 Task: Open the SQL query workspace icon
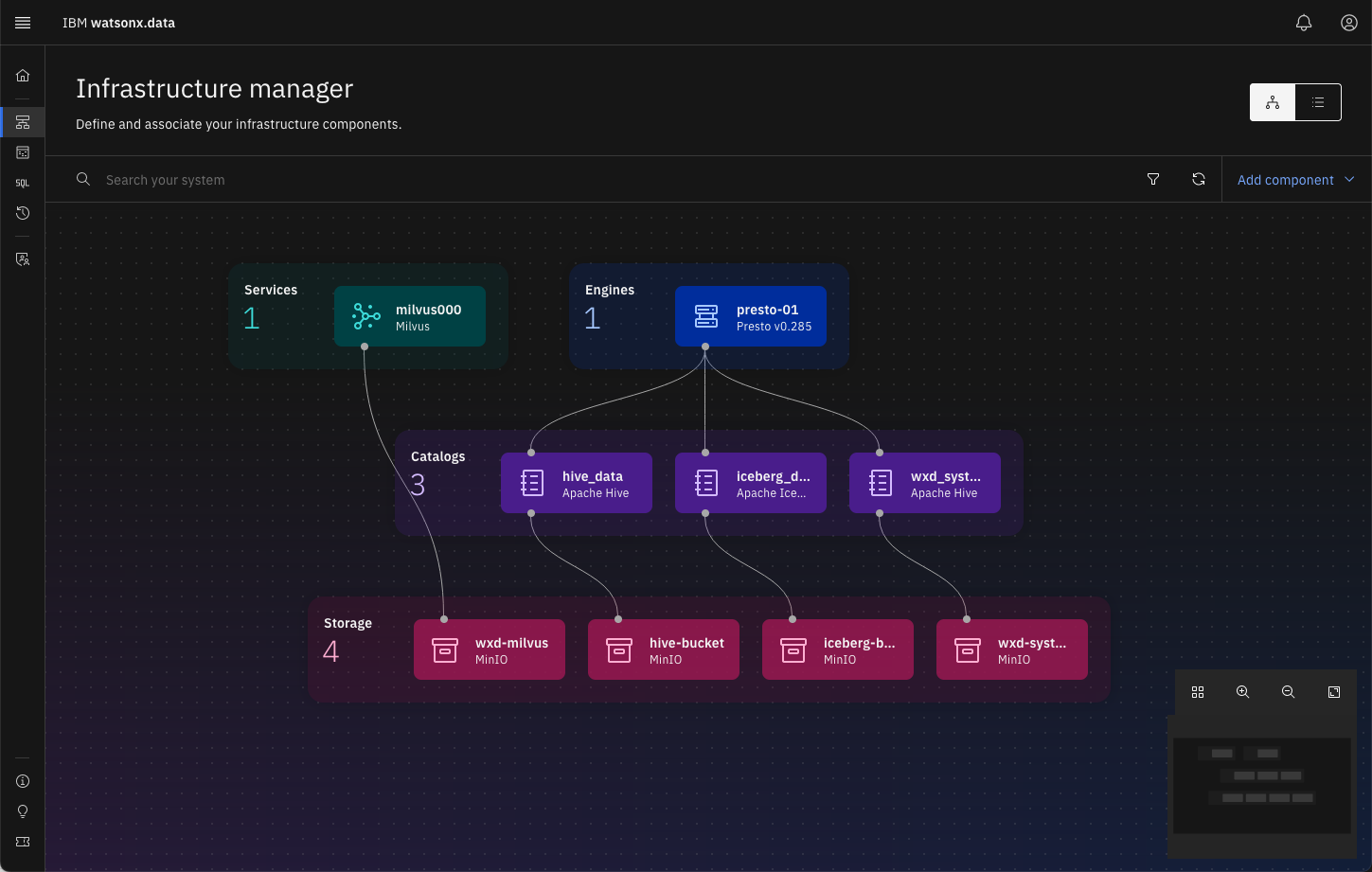(23, 183)
